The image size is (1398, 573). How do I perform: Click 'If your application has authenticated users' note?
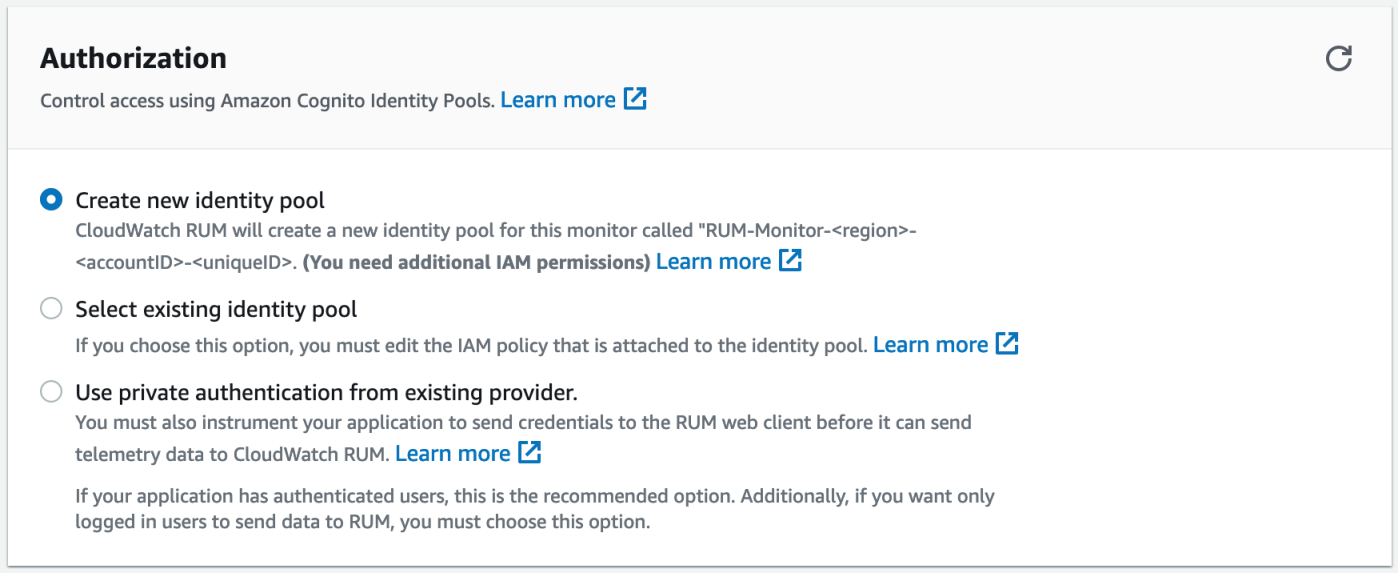[535, 508]
